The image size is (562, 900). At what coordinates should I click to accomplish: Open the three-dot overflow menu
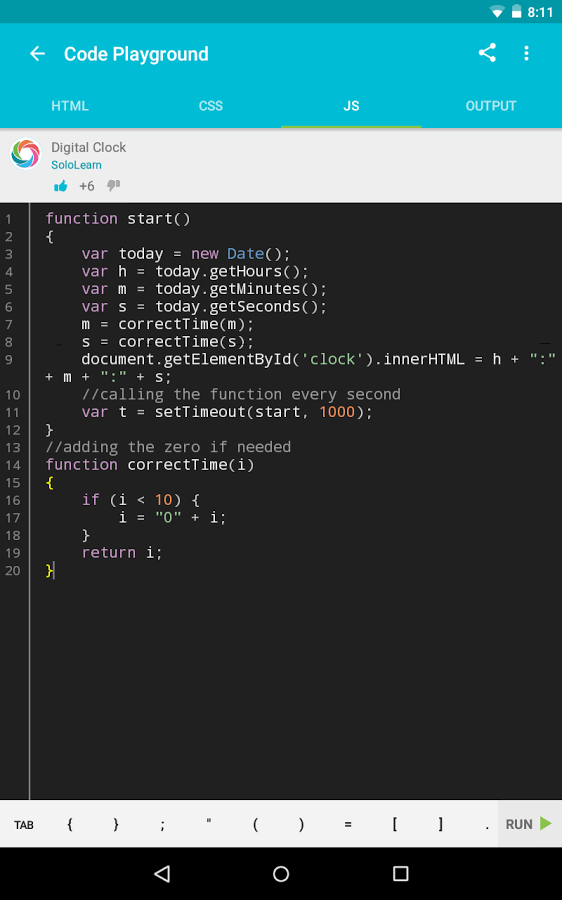[526, 53]
